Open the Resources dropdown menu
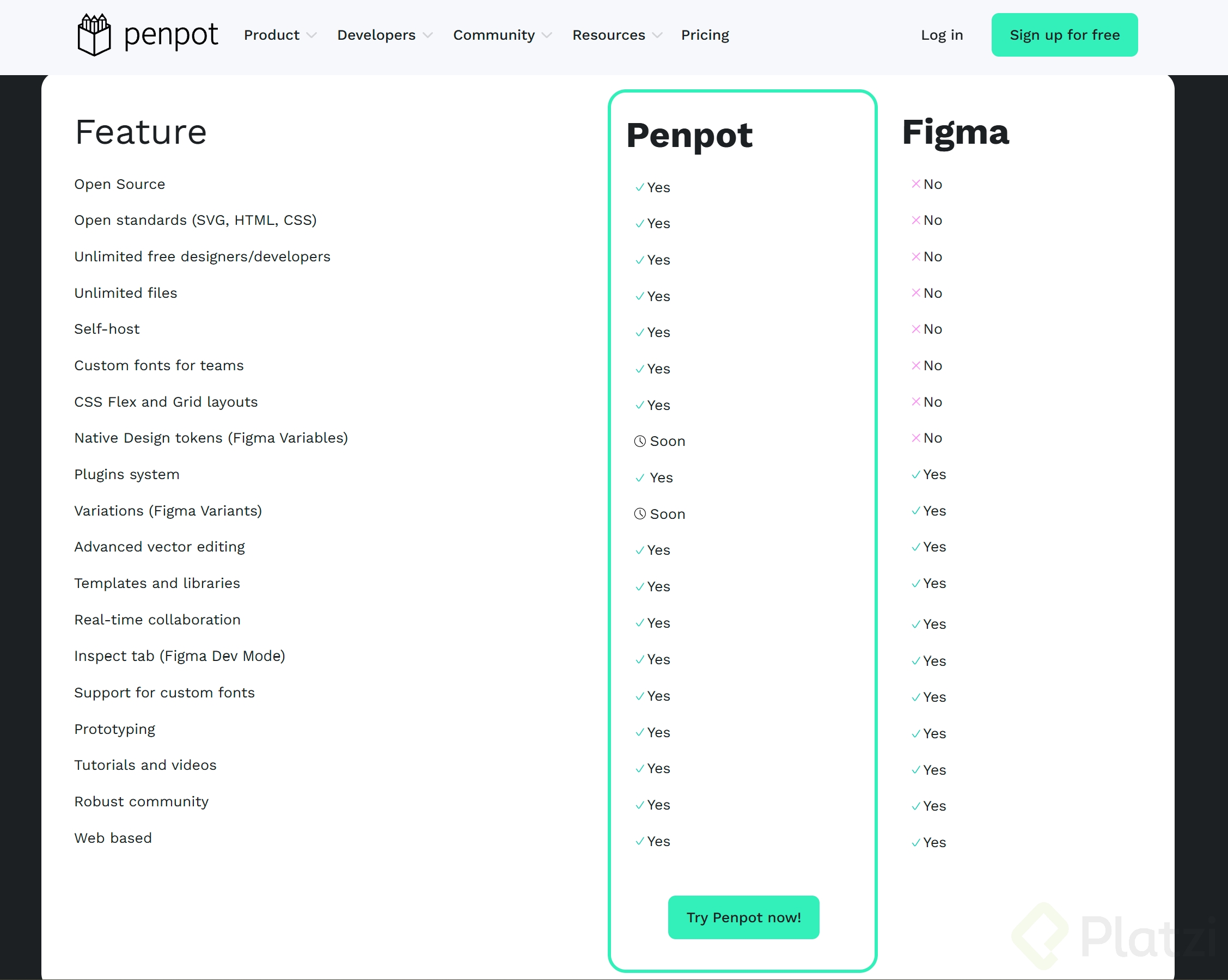Screen dimensions: 1228x980 click(x=617, y=35)
